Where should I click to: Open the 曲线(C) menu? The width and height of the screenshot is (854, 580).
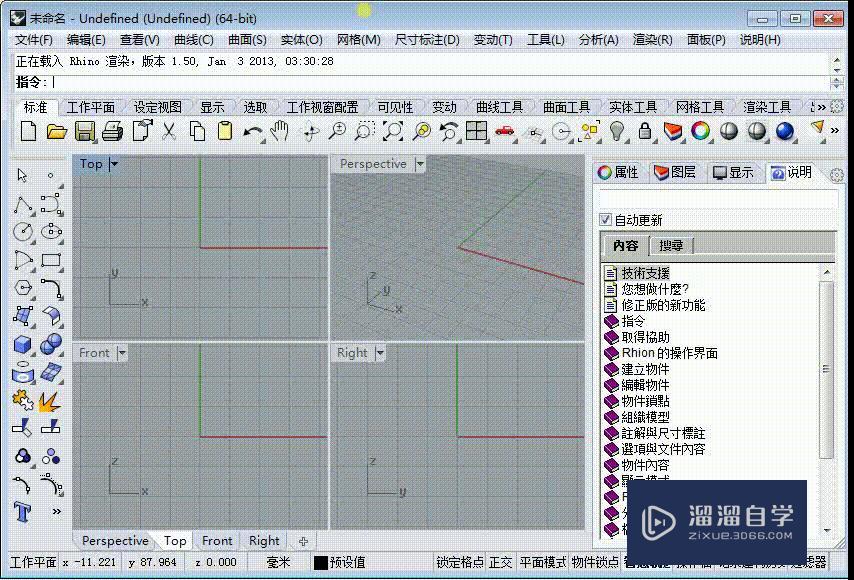click(193, 40)
